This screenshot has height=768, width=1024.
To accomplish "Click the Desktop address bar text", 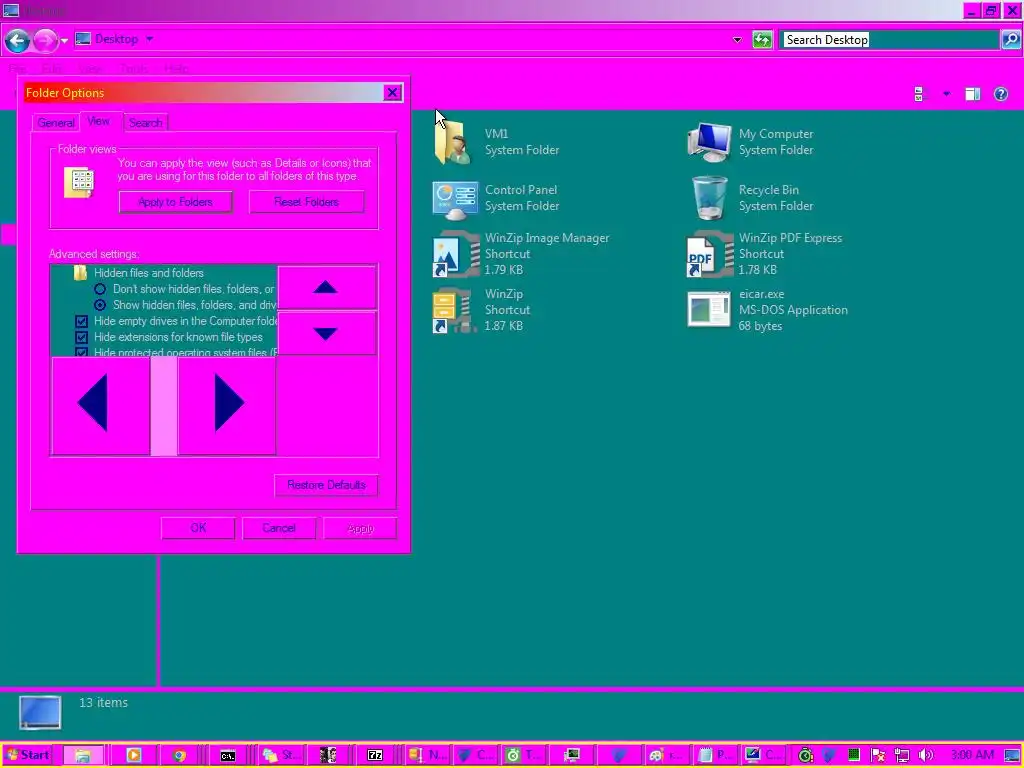I will 116,39.
